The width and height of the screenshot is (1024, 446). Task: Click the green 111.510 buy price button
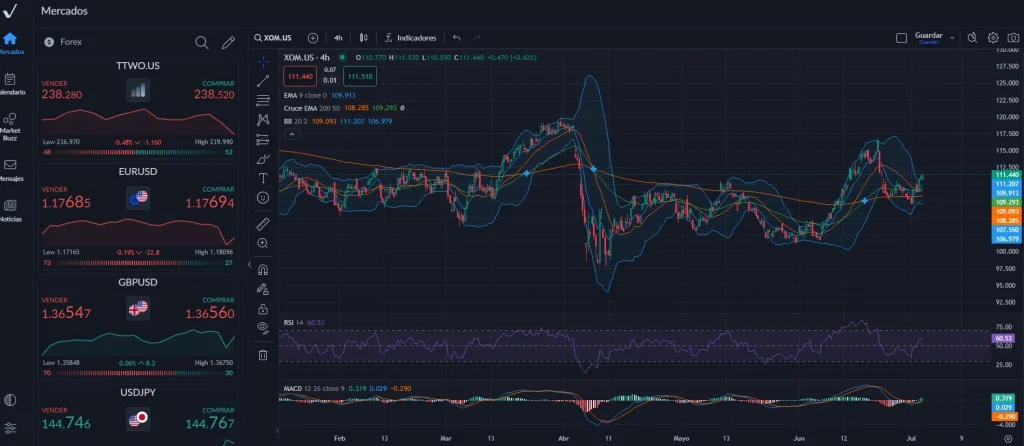(360, 76)
